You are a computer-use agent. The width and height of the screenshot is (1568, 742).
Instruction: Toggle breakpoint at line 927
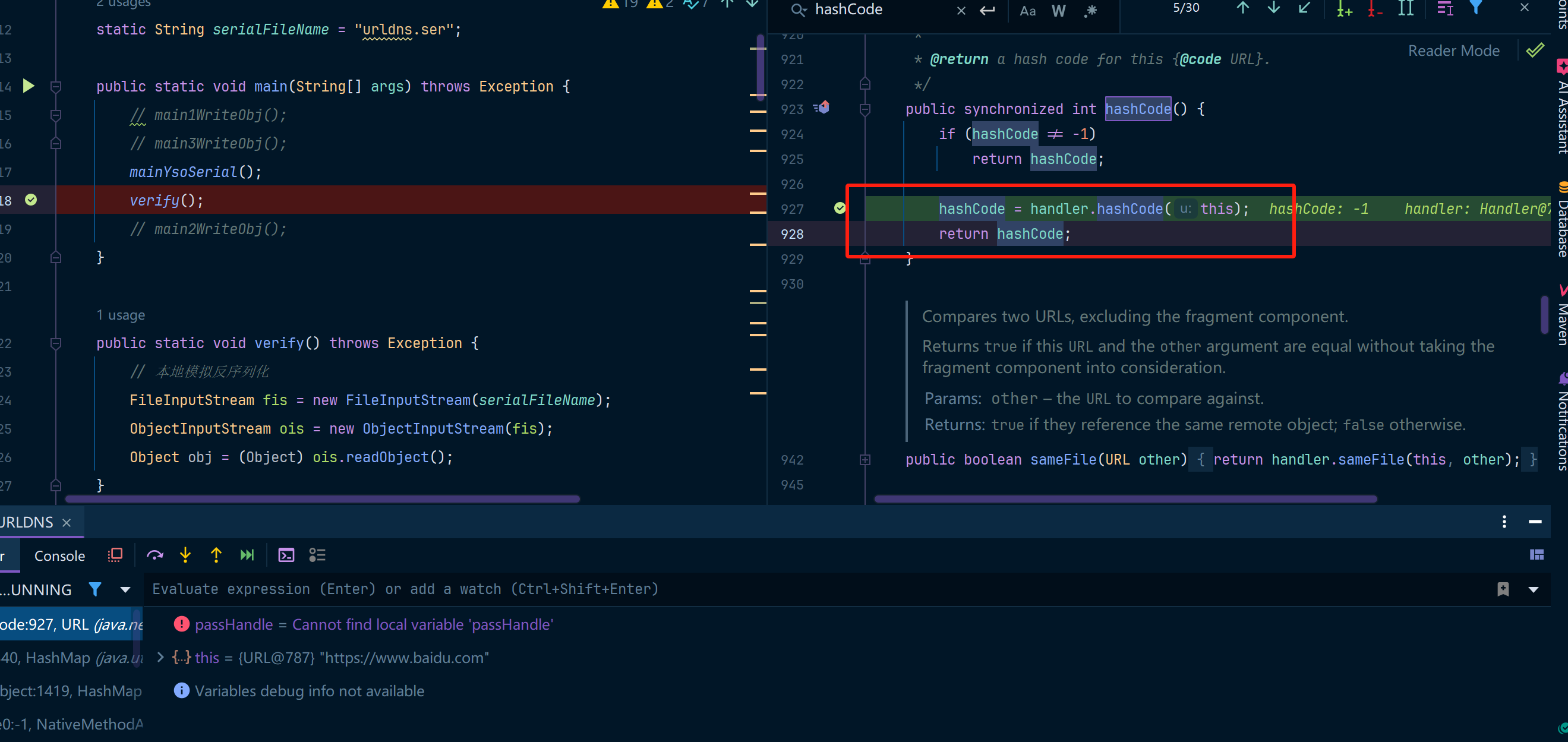[x=840, y=208]
